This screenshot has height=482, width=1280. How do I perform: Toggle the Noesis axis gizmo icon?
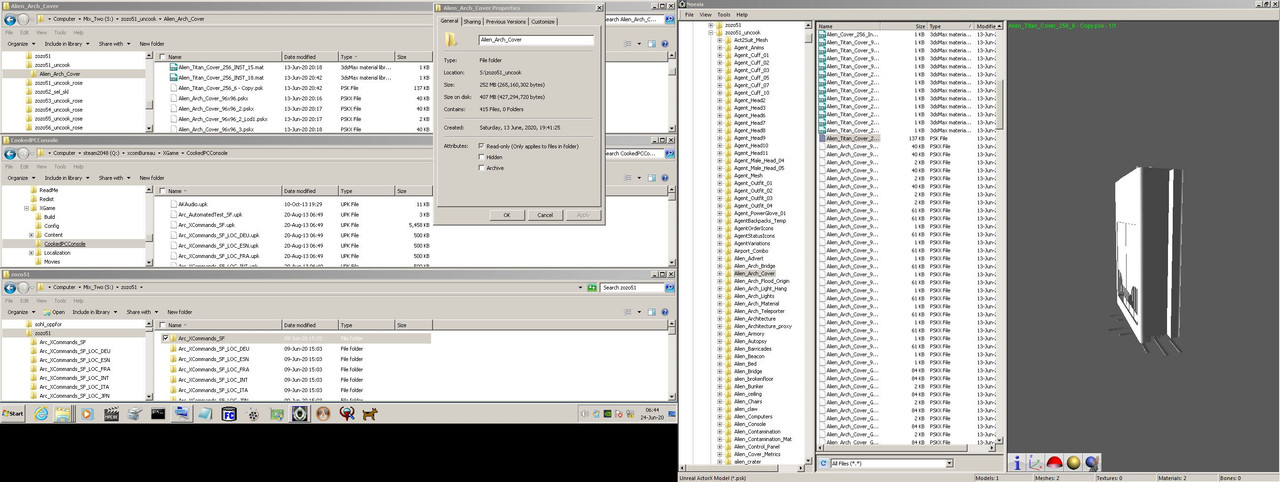click(x=1035, y=463)
